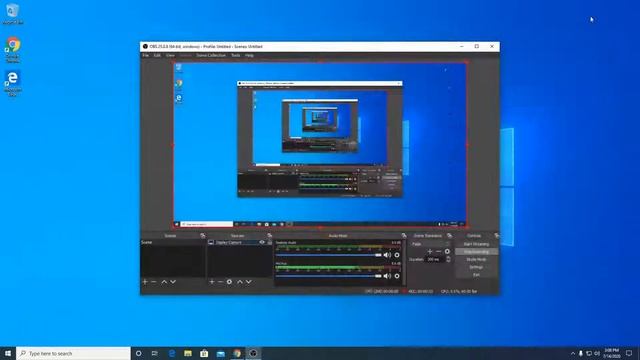Viewport: 640px width, 360px height.
Task: Open the Tools menu
Action: 236,55
